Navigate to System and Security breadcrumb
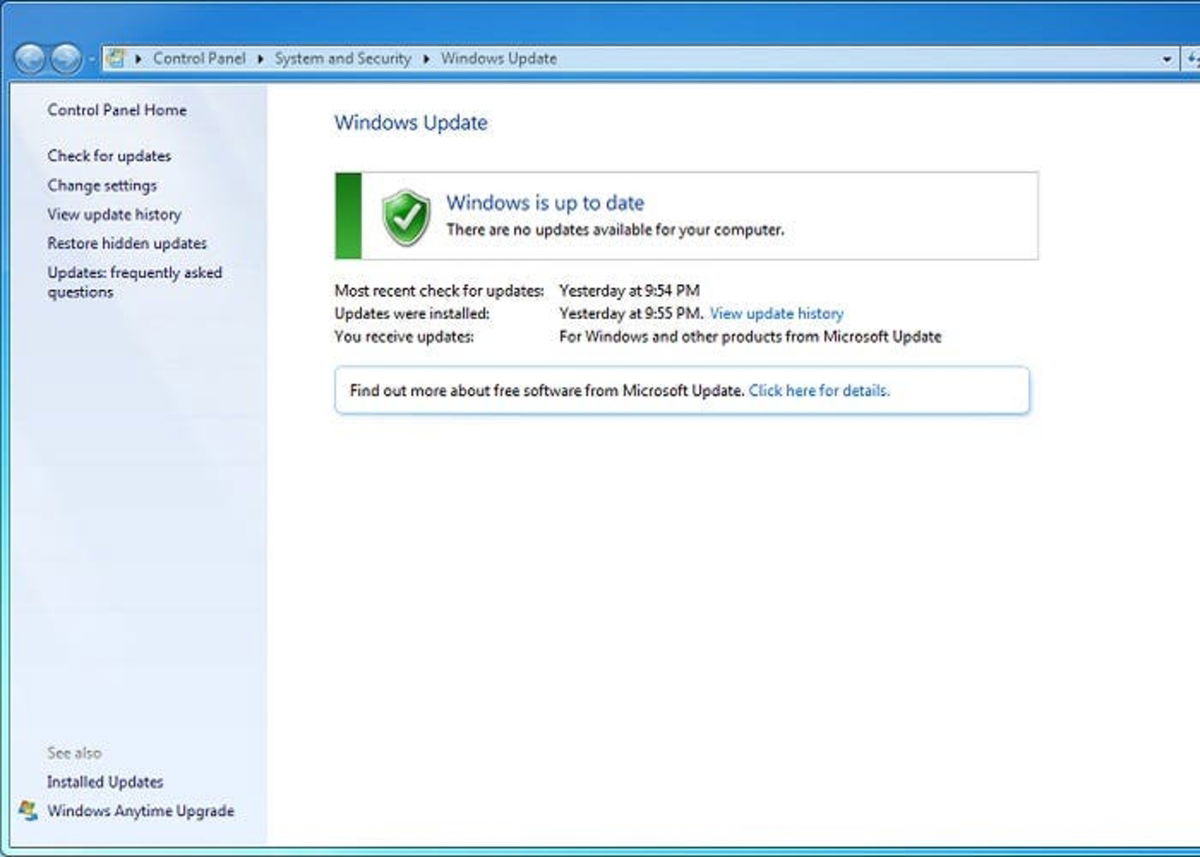Screen dimensions: 1200x857 344,58
